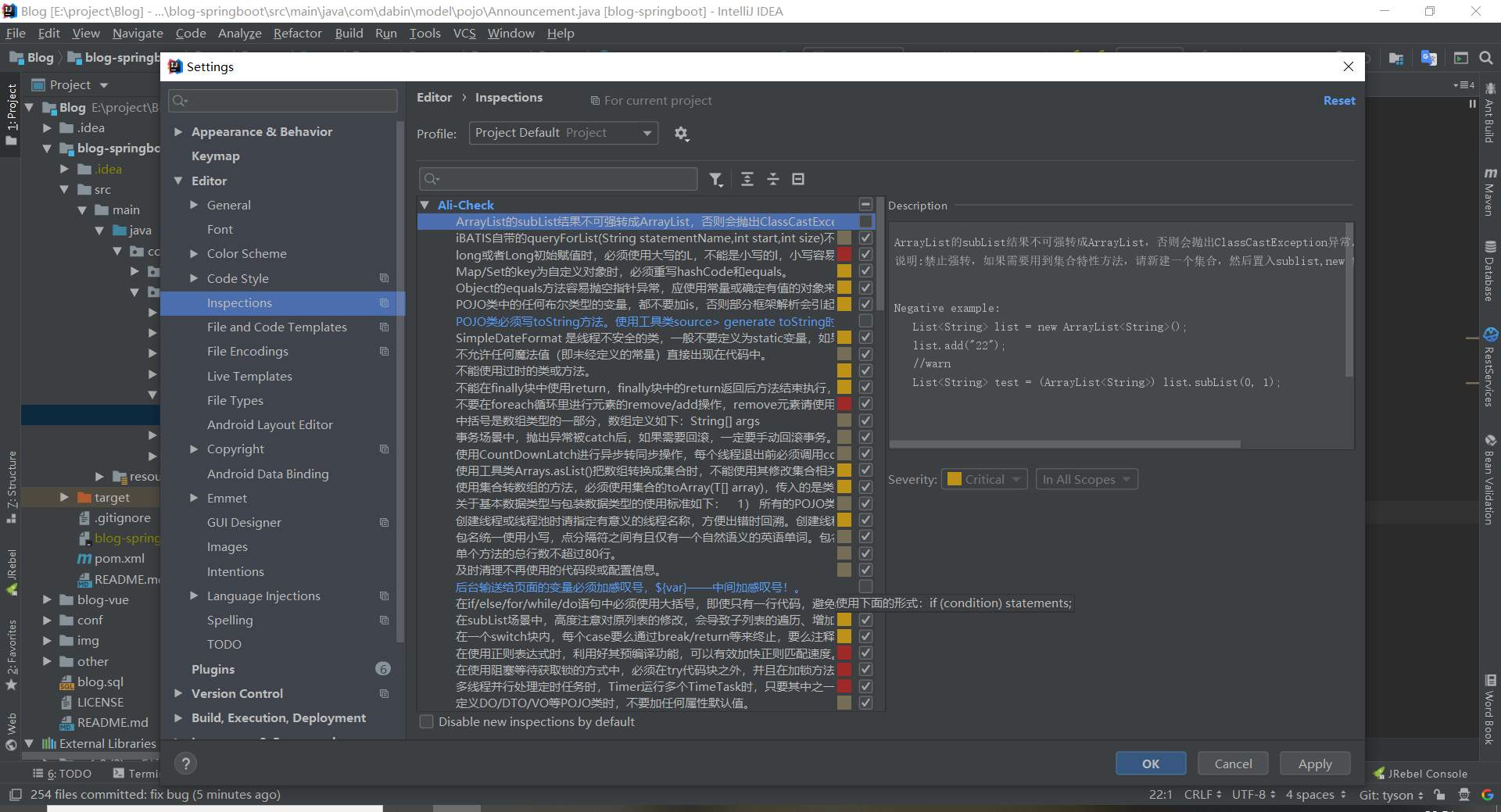Click the Google Translate toolbar icon
The height and width of the screenshot is (812, 1501).
1429,58
